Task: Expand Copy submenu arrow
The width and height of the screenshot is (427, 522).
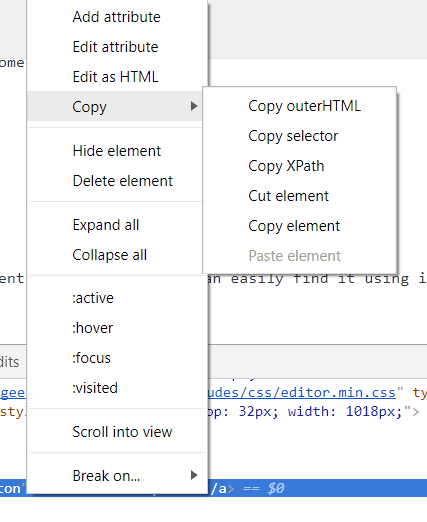Action: click(194, 106)
